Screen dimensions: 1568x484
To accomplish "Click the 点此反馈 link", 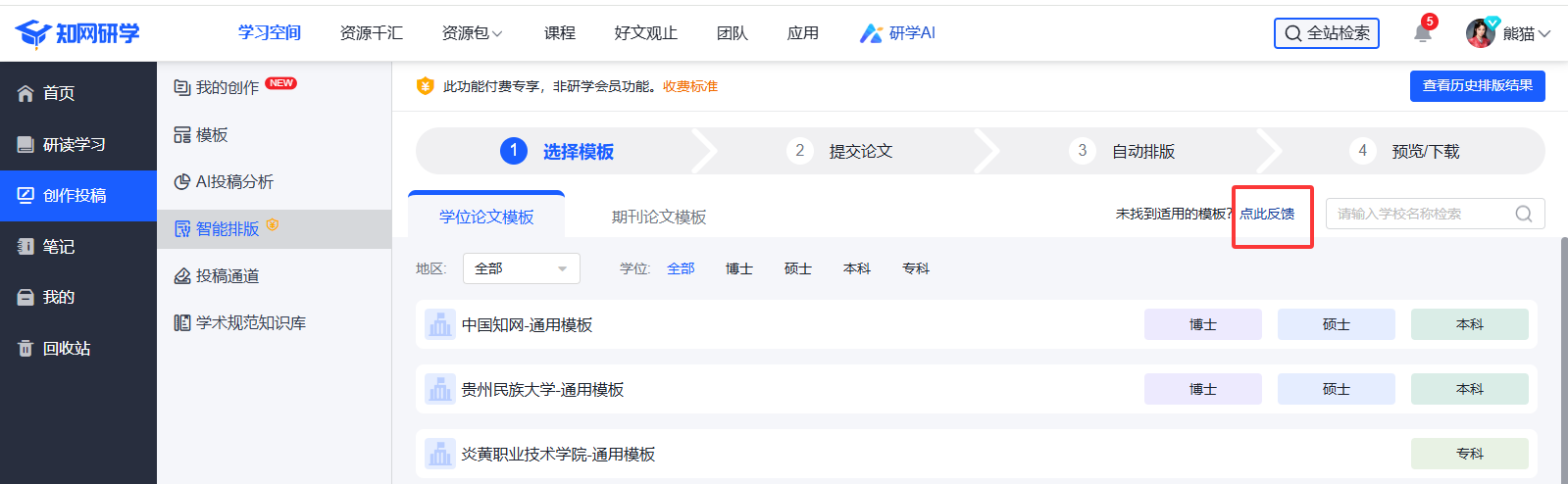I will tap(1267, 214).
